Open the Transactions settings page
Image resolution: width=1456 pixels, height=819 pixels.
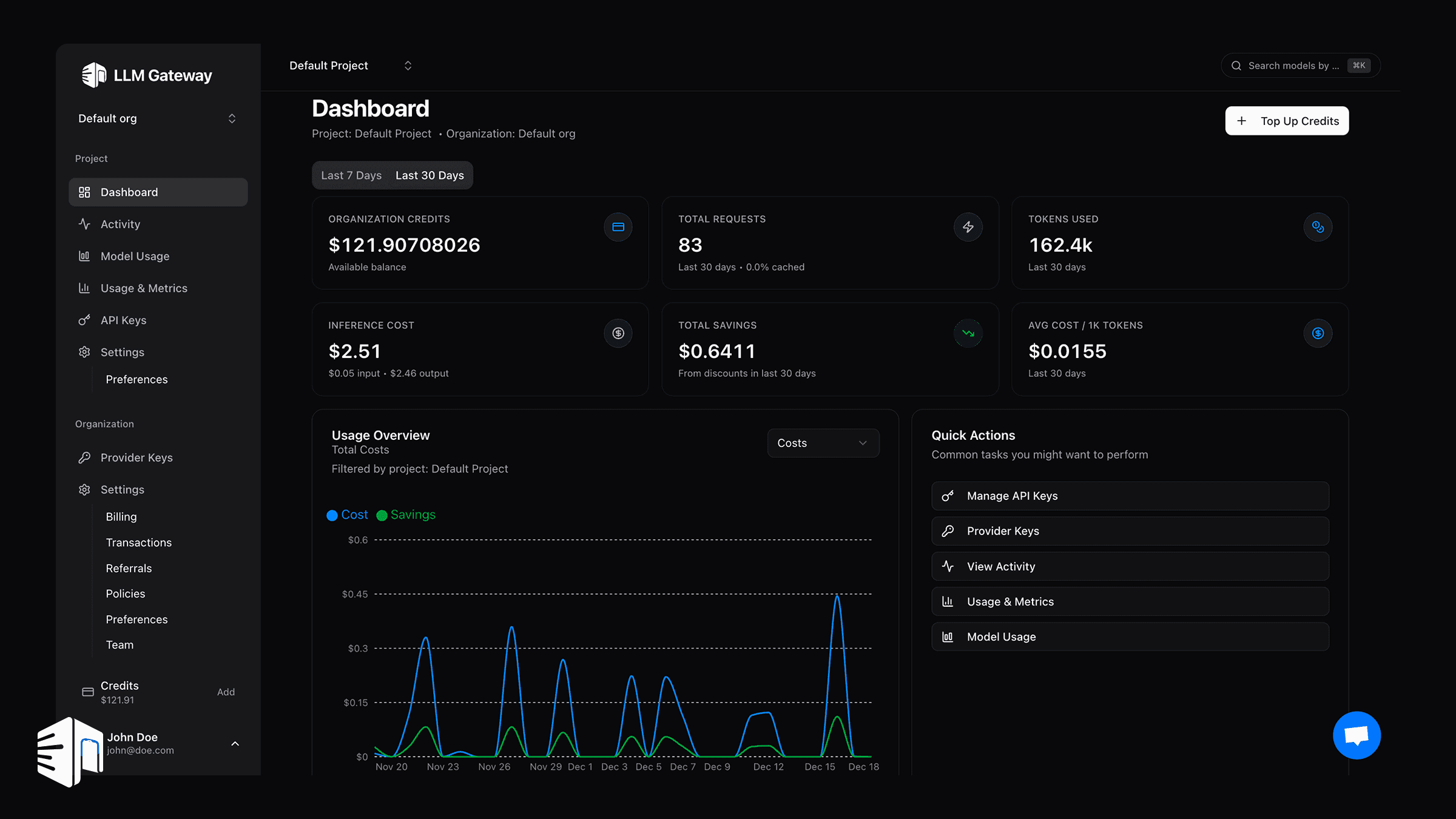click(138, 542)
